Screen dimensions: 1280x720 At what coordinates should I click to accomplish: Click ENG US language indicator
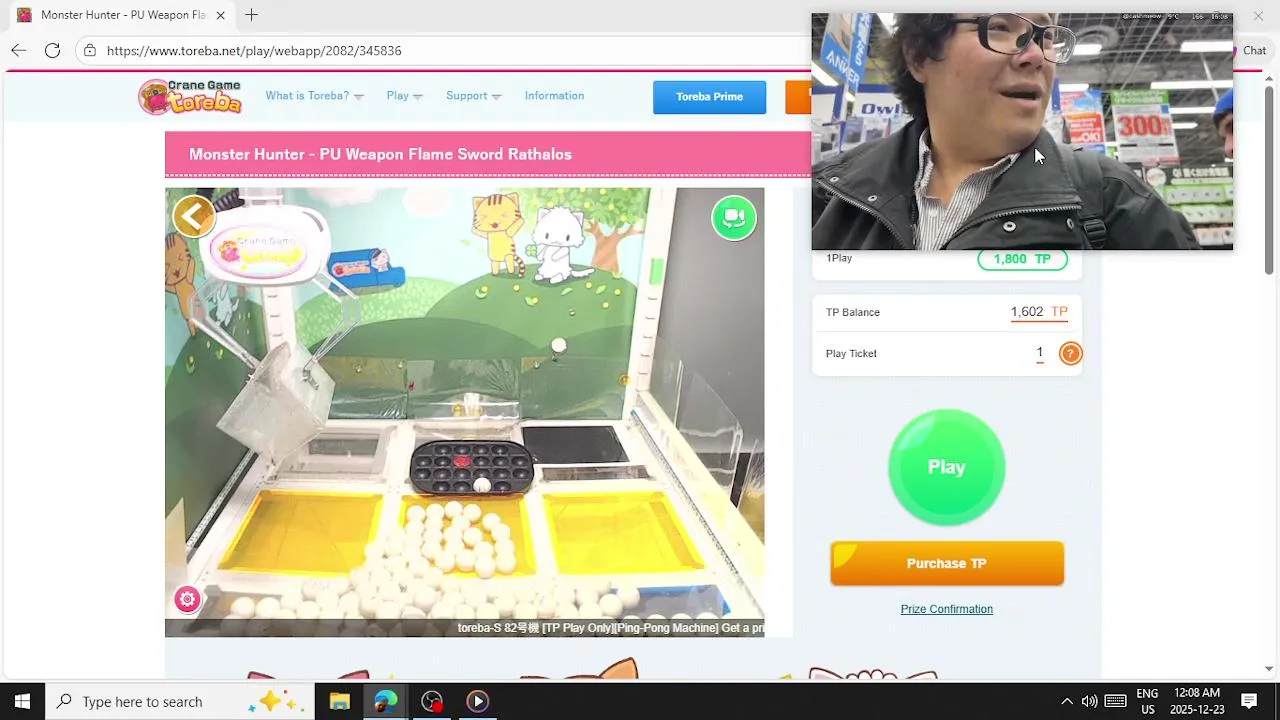click(x=1147, y=701)
